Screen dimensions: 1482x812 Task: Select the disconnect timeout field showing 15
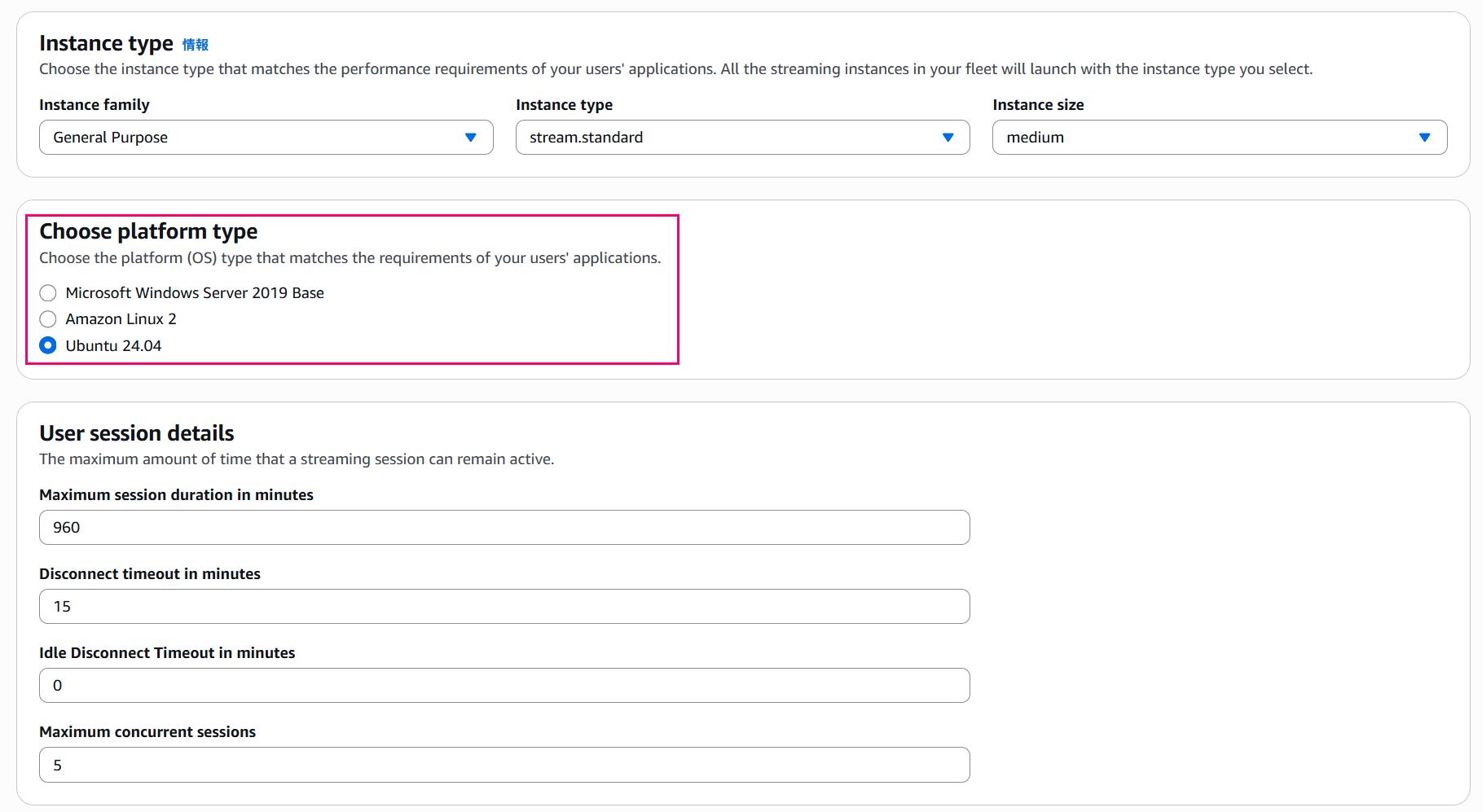coord(504,606)
